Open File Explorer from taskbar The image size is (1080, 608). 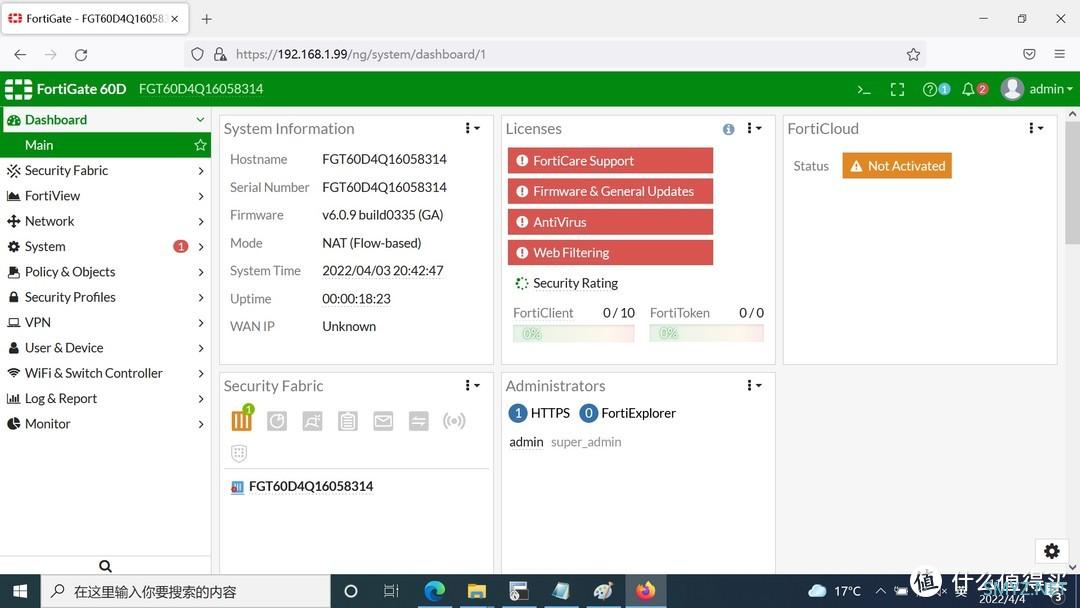(x=477, y=591)
